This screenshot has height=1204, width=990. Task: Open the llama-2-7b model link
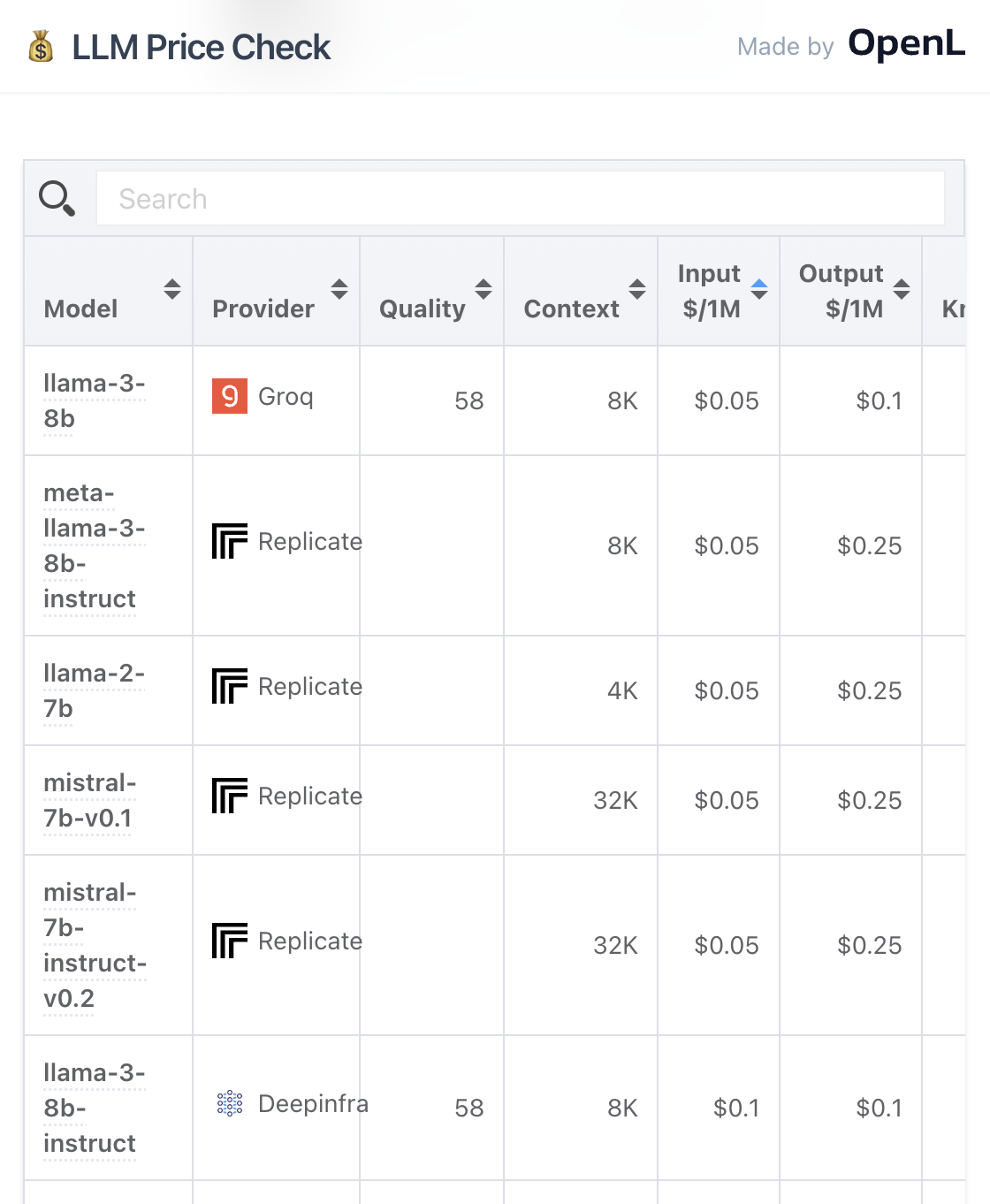pyautogui.click(x=95, y=690)
